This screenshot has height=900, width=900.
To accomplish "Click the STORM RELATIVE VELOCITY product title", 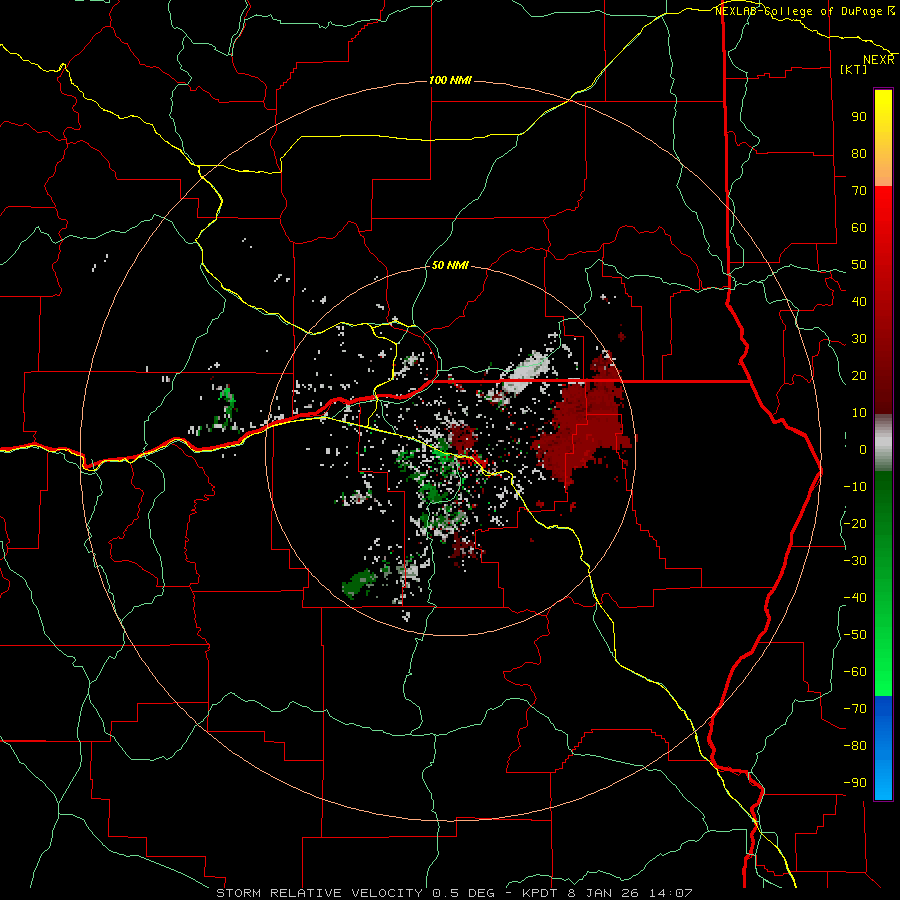I will coord(319,893).
